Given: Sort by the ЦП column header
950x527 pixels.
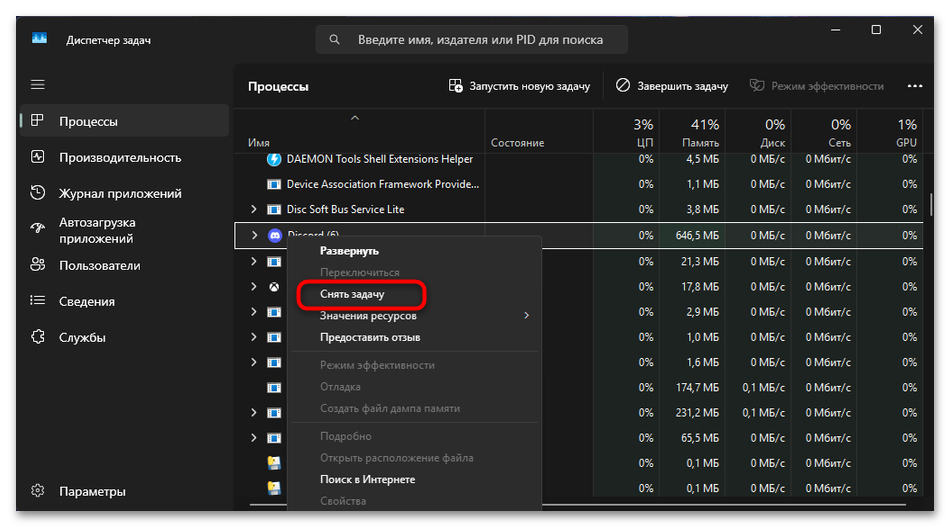Looking at the screenshot, I should 626,131.
